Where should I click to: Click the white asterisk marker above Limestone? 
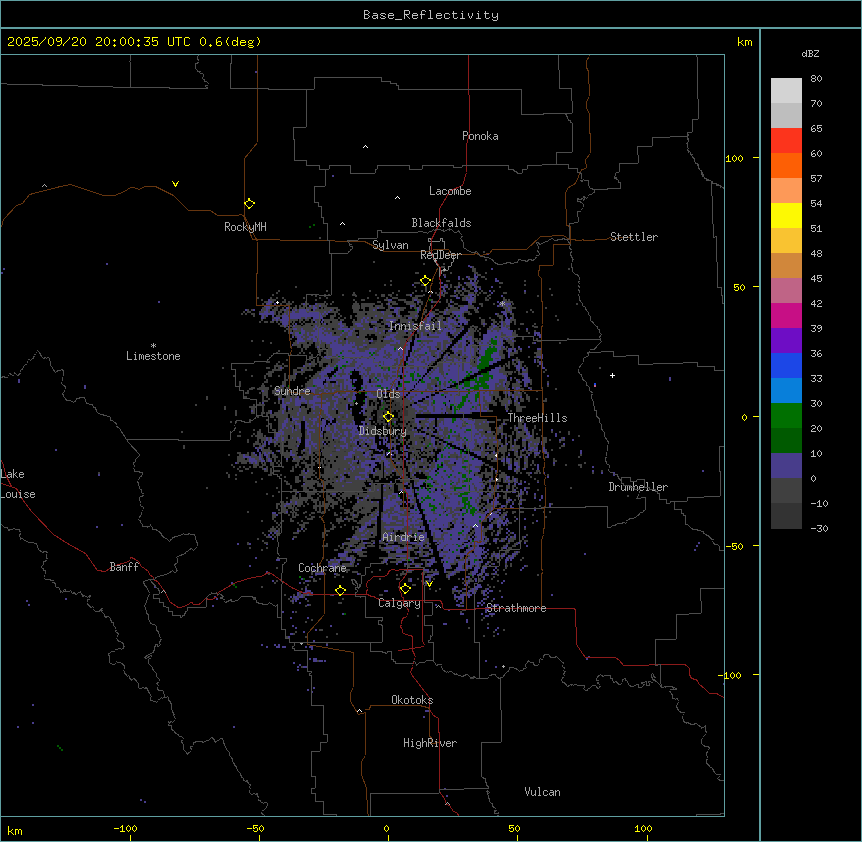coord(153,345)
